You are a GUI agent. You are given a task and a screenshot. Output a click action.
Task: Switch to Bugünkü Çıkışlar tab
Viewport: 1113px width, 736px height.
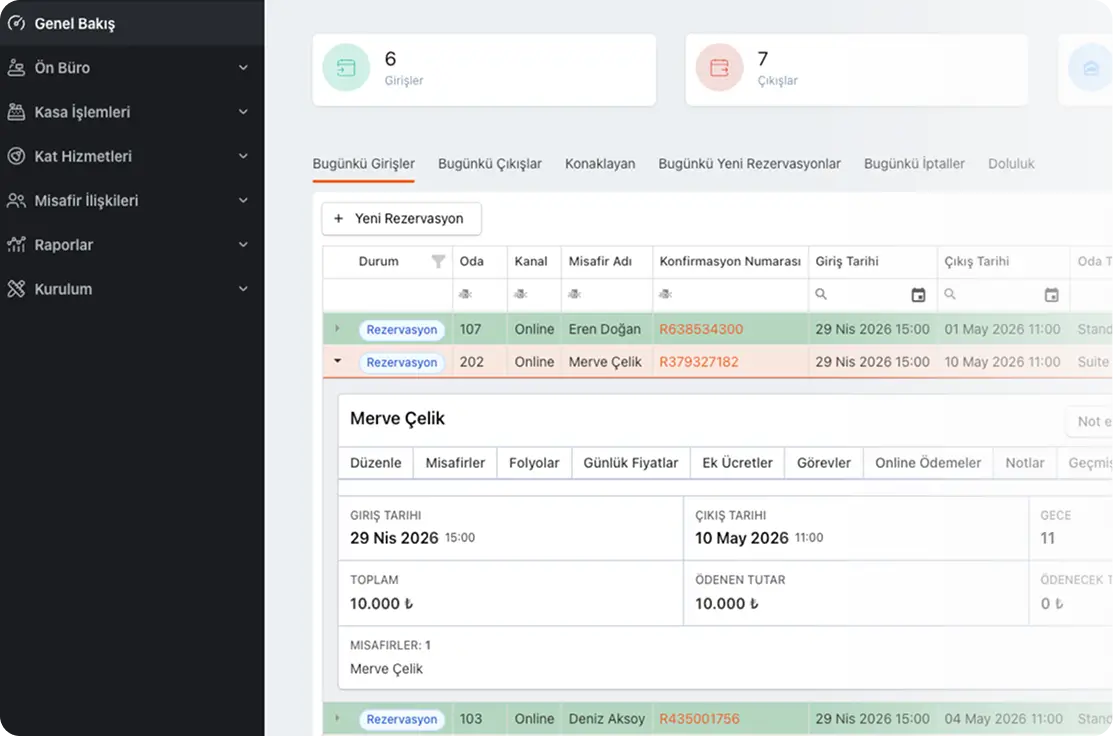click(x=490, y=163)
